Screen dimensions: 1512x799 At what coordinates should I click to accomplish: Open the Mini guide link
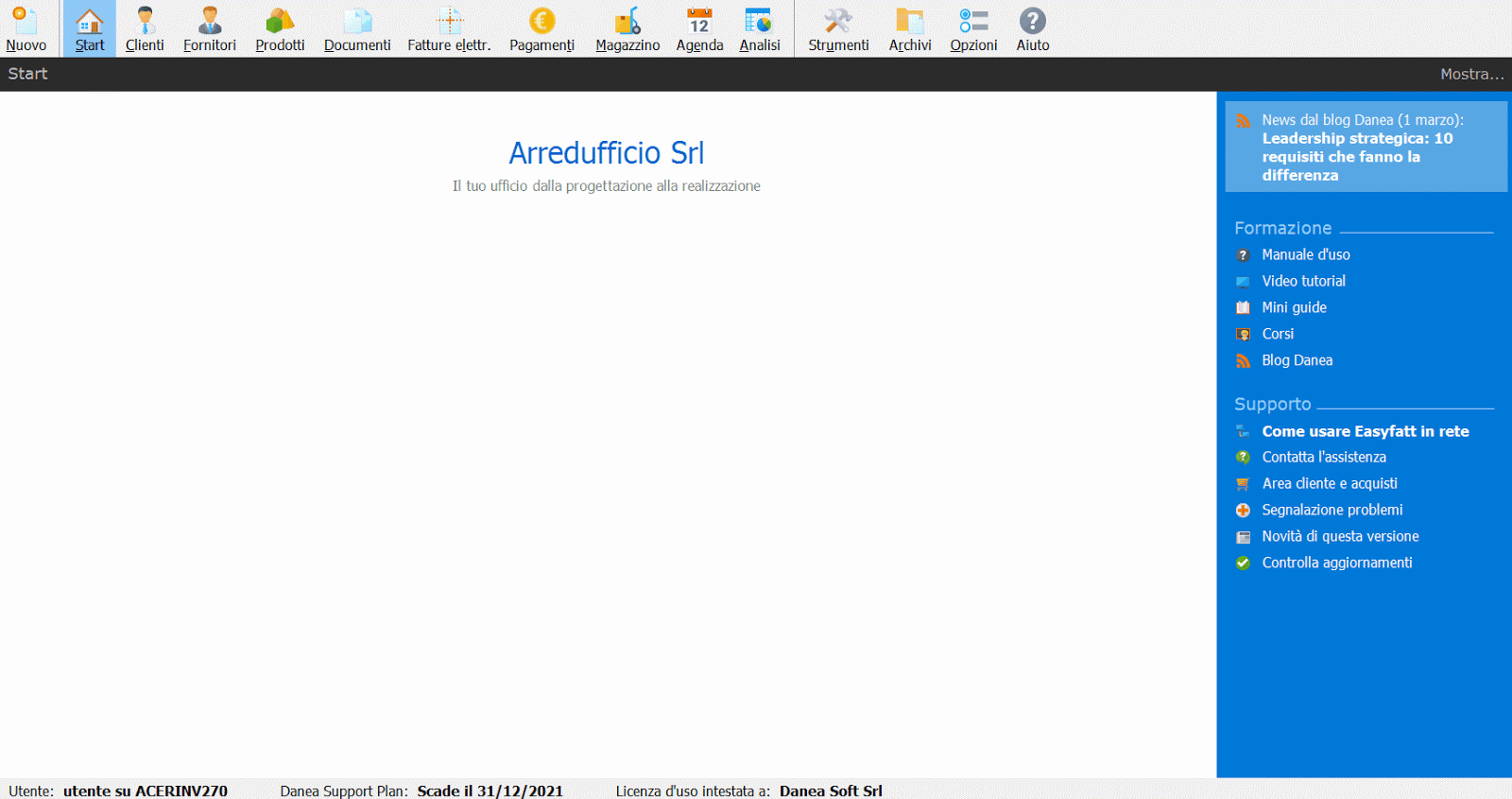point(1295,308)
